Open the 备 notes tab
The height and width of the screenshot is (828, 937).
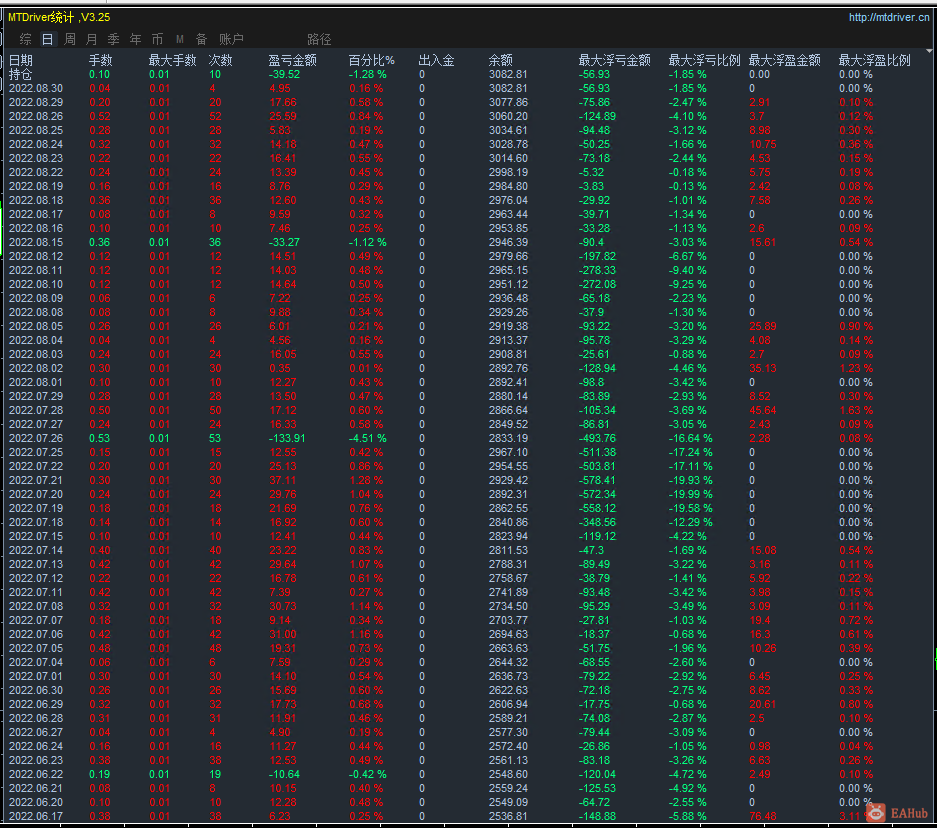pyautogui.click(x=201, y=39)
